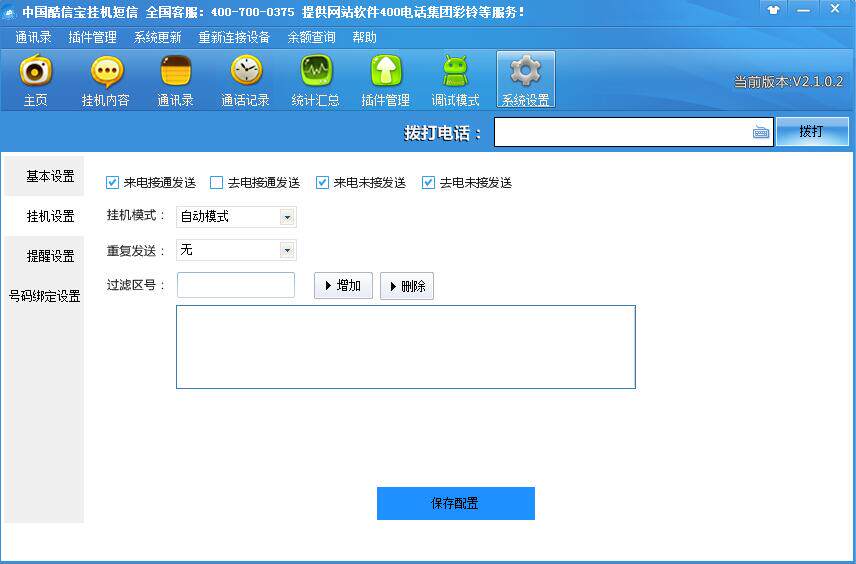Enable the 去电接通发送 checkbox
Image resolution: width=856 pixels, height=564 pixels.
[217, 183]
